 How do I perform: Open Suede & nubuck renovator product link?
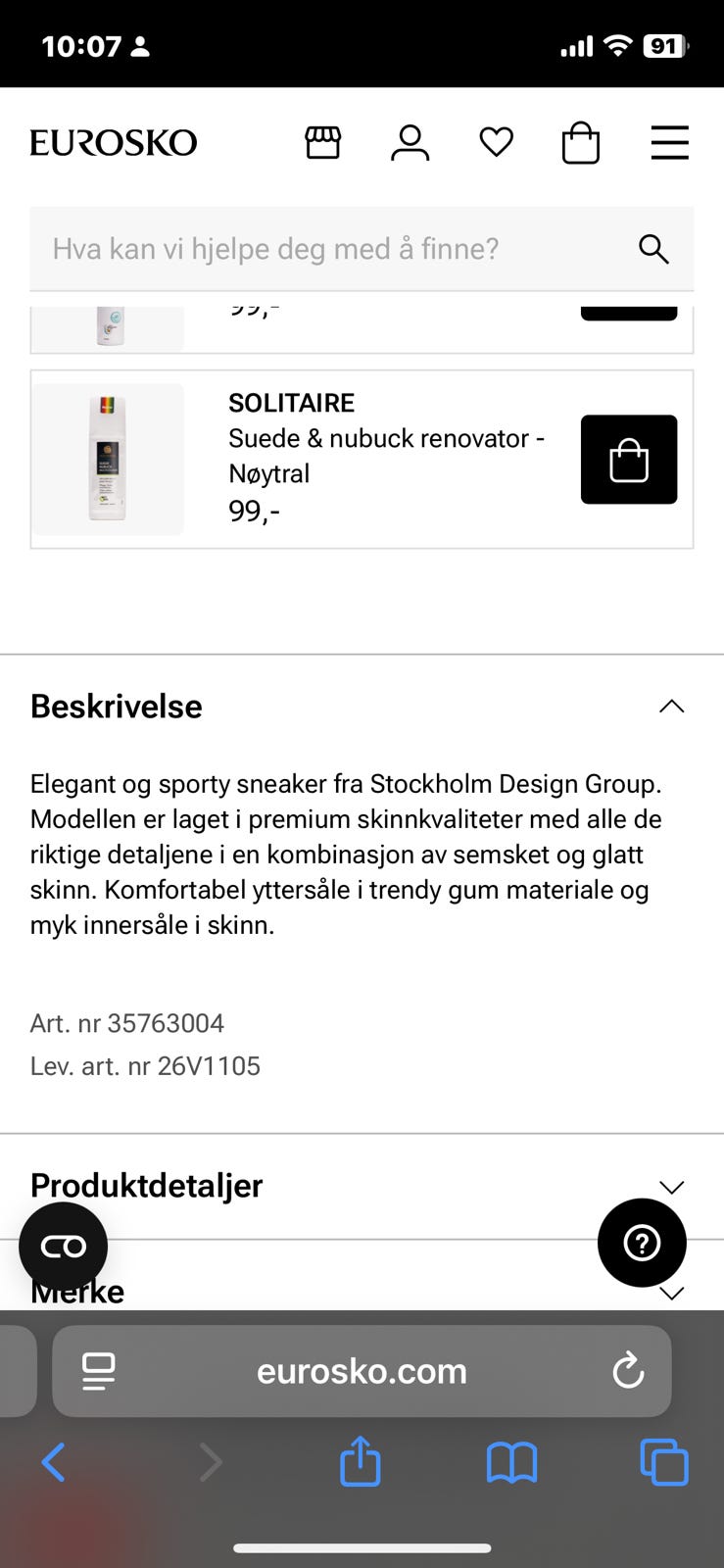(386, 456)
